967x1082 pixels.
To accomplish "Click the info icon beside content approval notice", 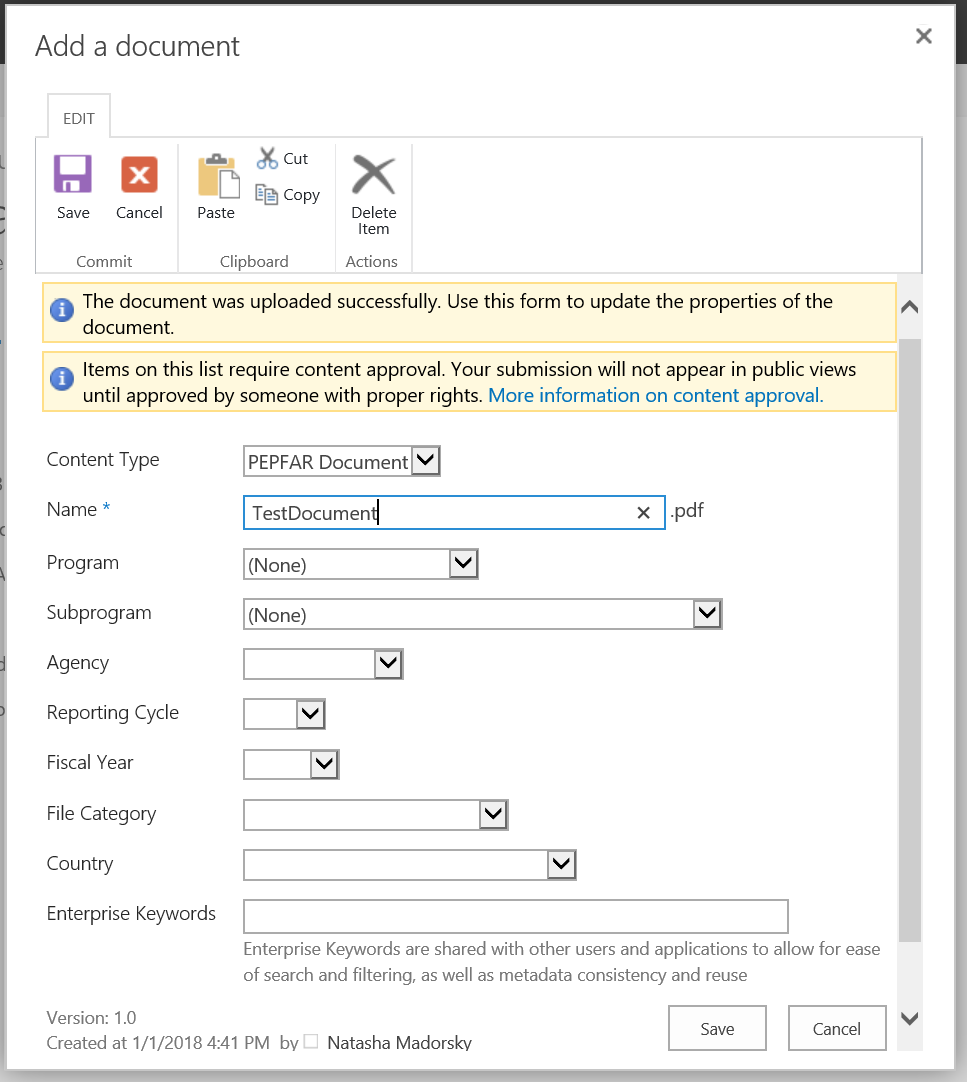I will click(62, 378).
